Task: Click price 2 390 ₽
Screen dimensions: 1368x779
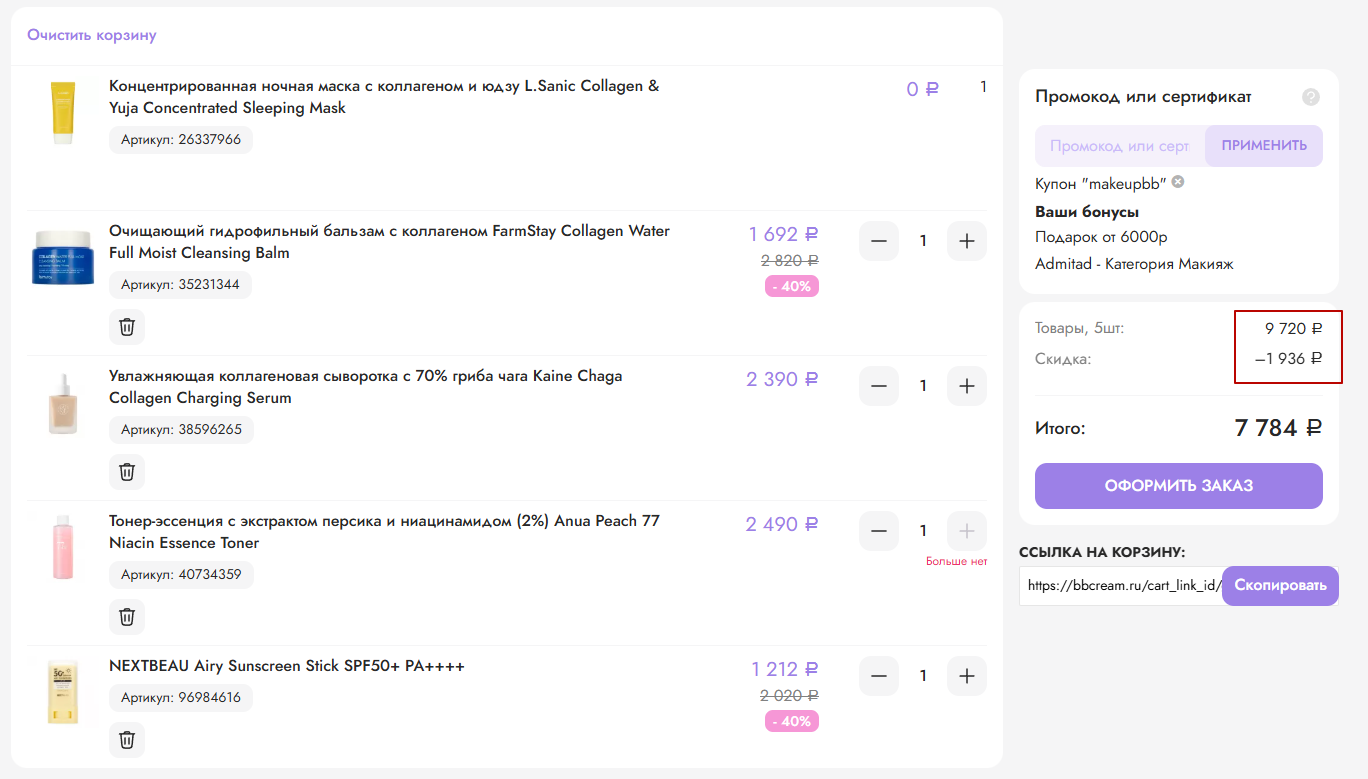Action: [x=782, y=379]
